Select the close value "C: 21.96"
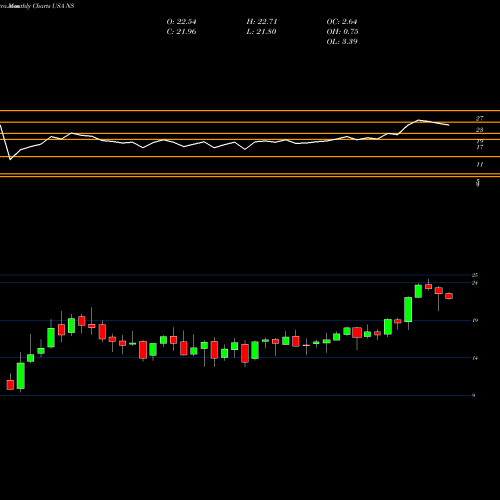Image resolution: width=500 pixels, height=500 pixels. coord(181,32)
